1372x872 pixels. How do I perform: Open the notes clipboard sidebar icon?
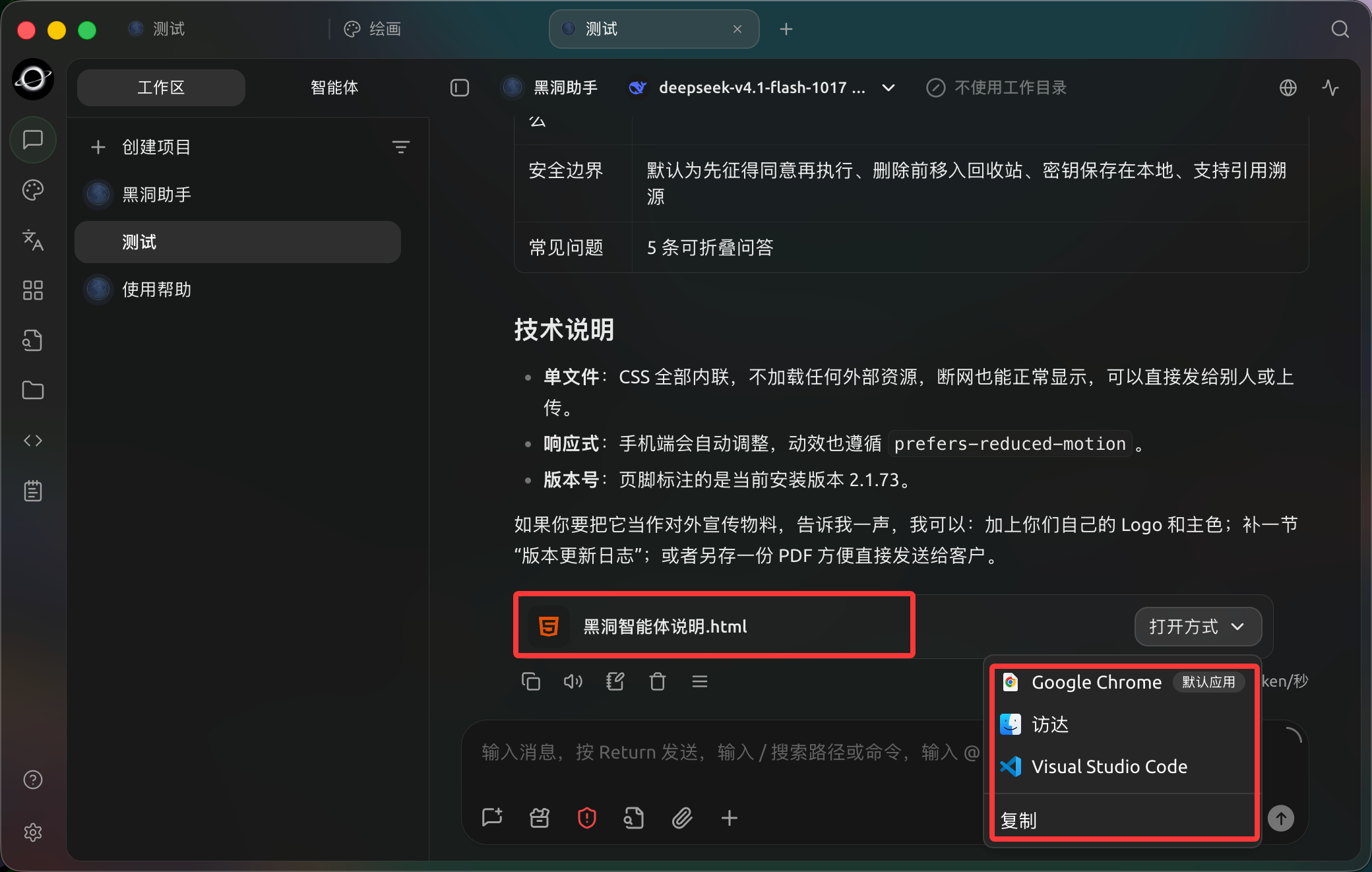click(33, 491)
